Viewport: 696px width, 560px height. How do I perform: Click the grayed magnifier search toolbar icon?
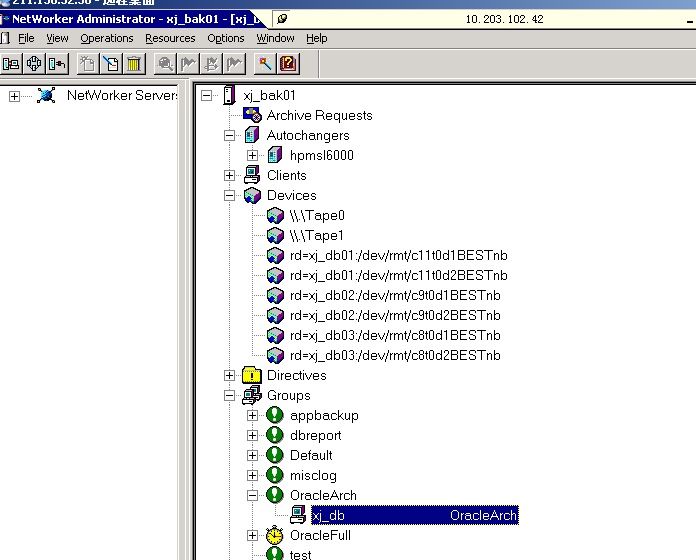pyautogui.click(x=165, y=64)
